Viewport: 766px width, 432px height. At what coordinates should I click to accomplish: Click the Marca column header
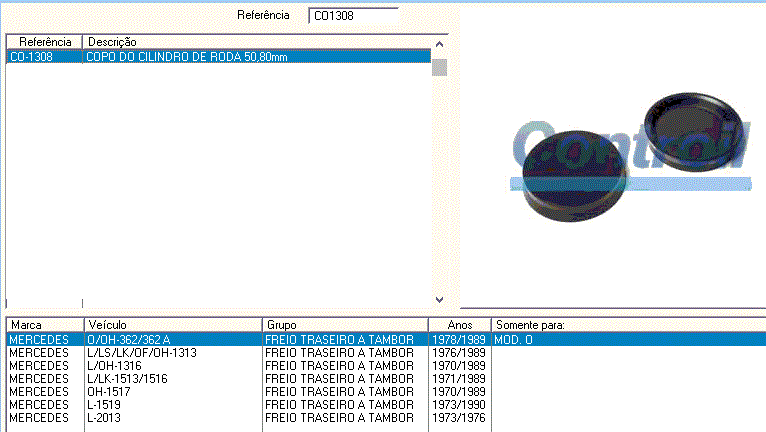tap(44, 325)
